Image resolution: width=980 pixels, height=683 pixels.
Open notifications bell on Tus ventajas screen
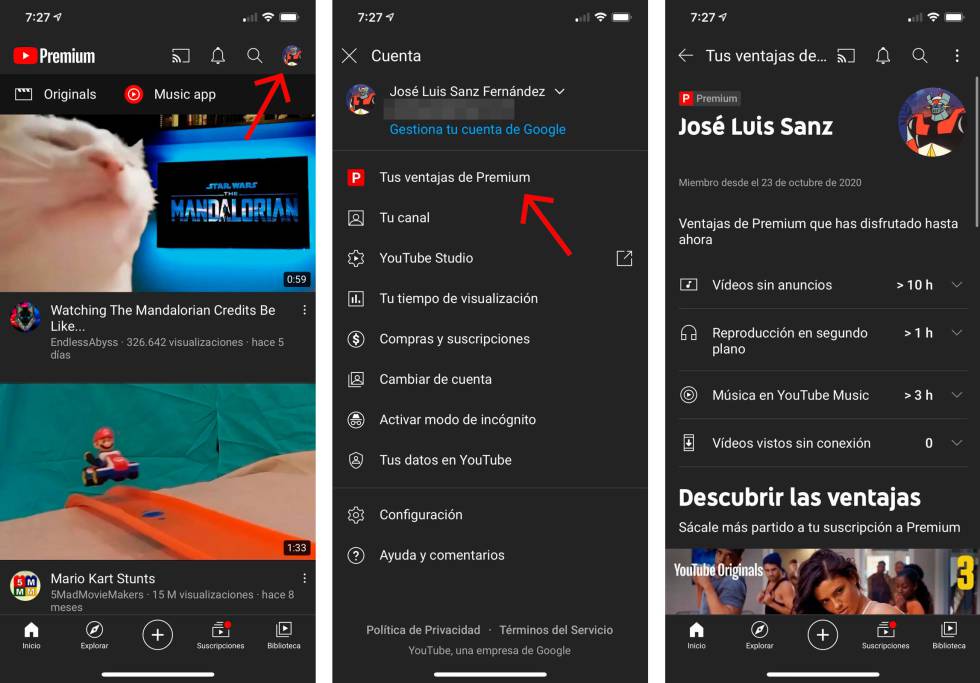pos(882,56)
